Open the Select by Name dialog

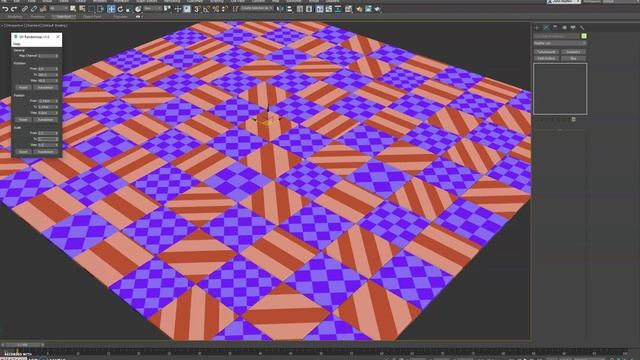point(82,9)
